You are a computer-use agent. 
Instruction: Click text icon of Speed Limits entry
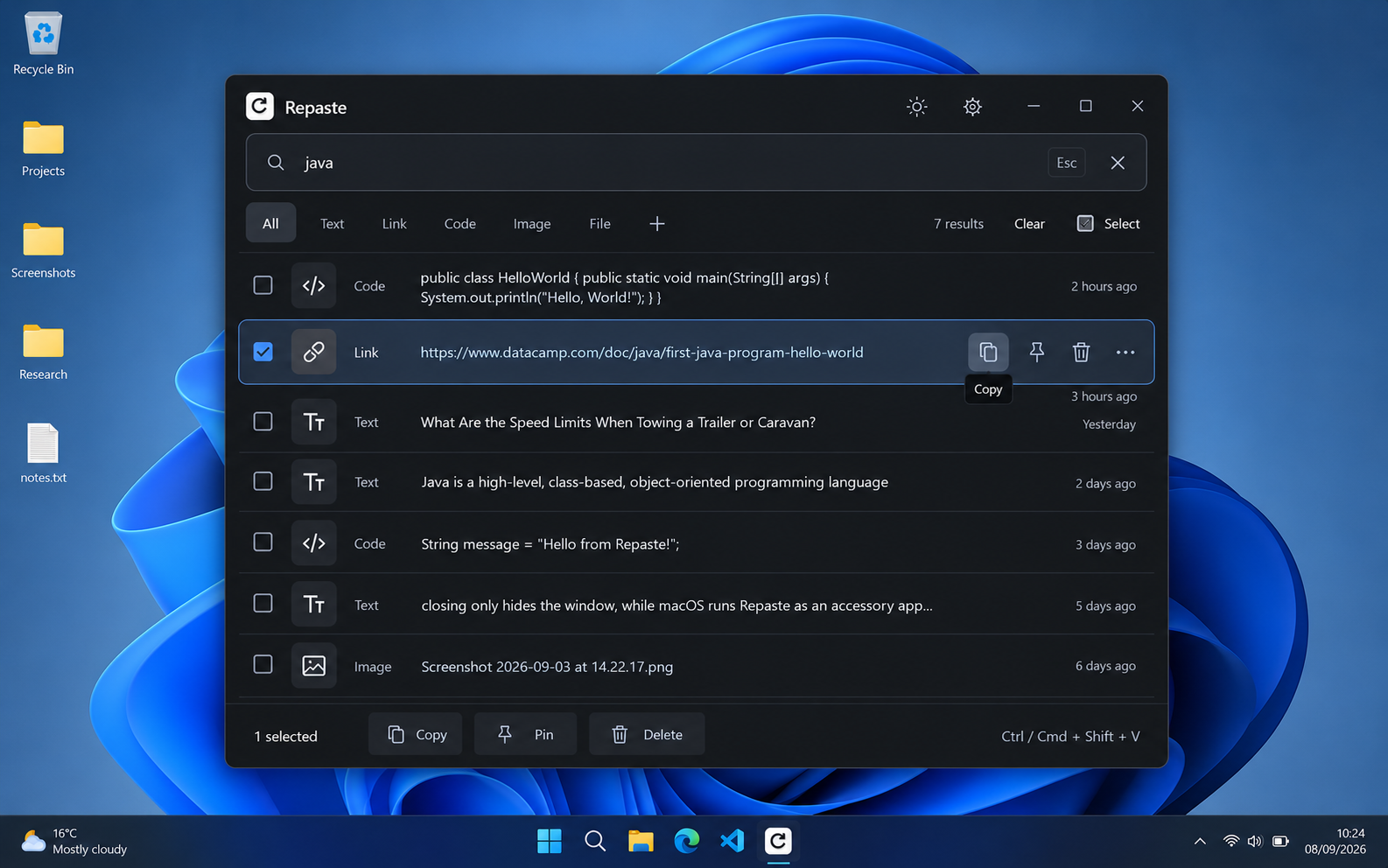[x=313, y=422]
